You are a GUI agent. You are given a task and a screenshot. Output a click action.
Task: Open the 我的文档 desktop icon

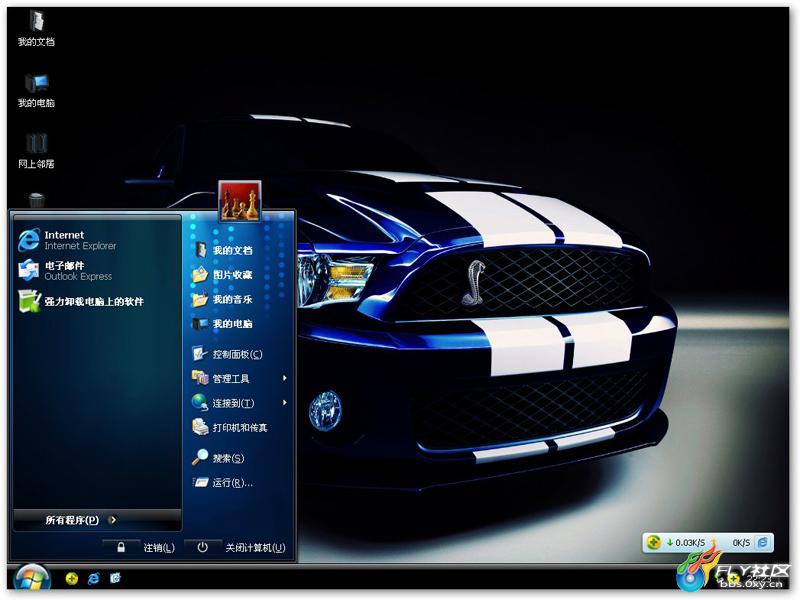(x=36, y=29)
